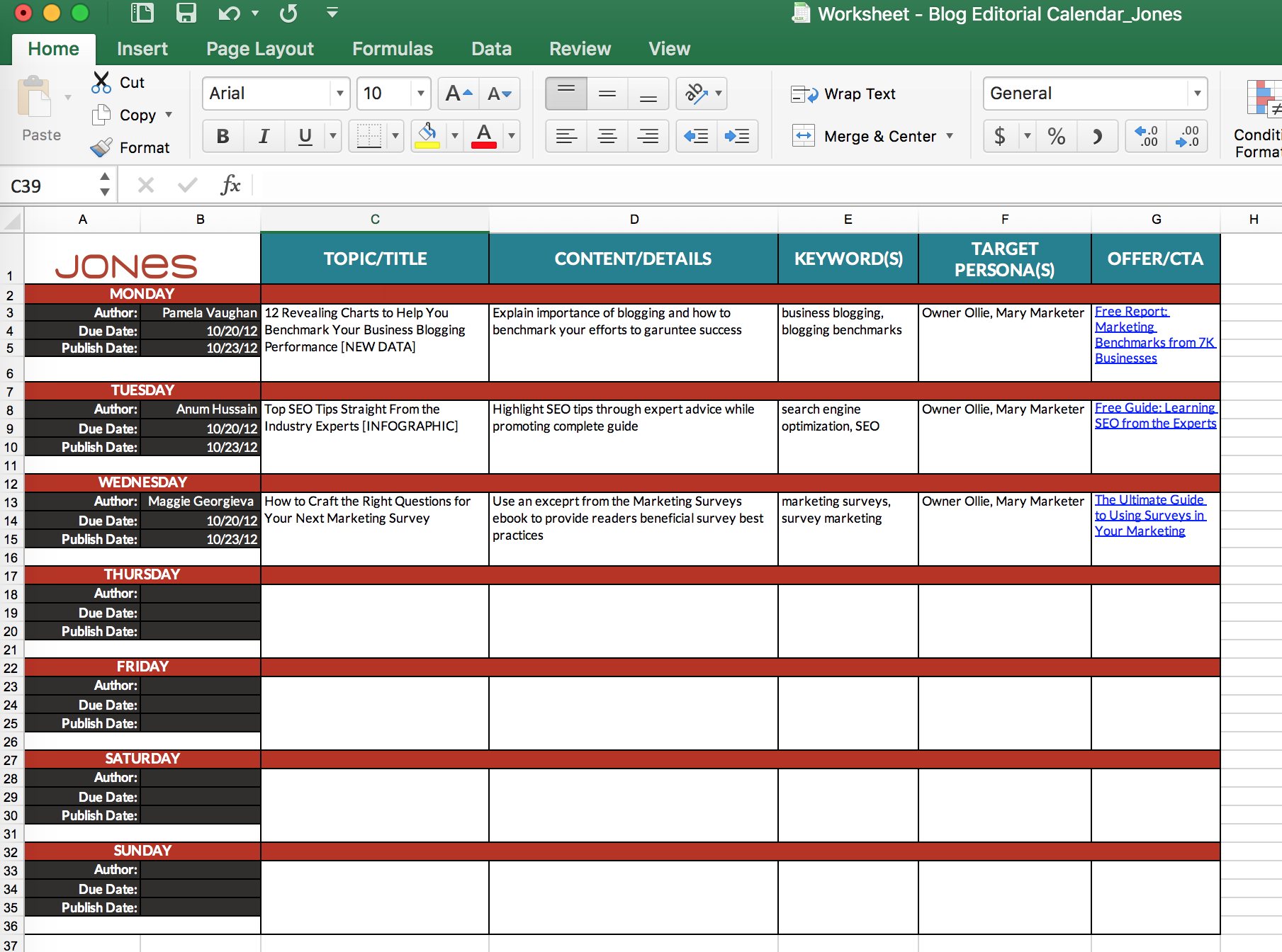
Task: Click the Save icon in title bar
Action: 186,13
